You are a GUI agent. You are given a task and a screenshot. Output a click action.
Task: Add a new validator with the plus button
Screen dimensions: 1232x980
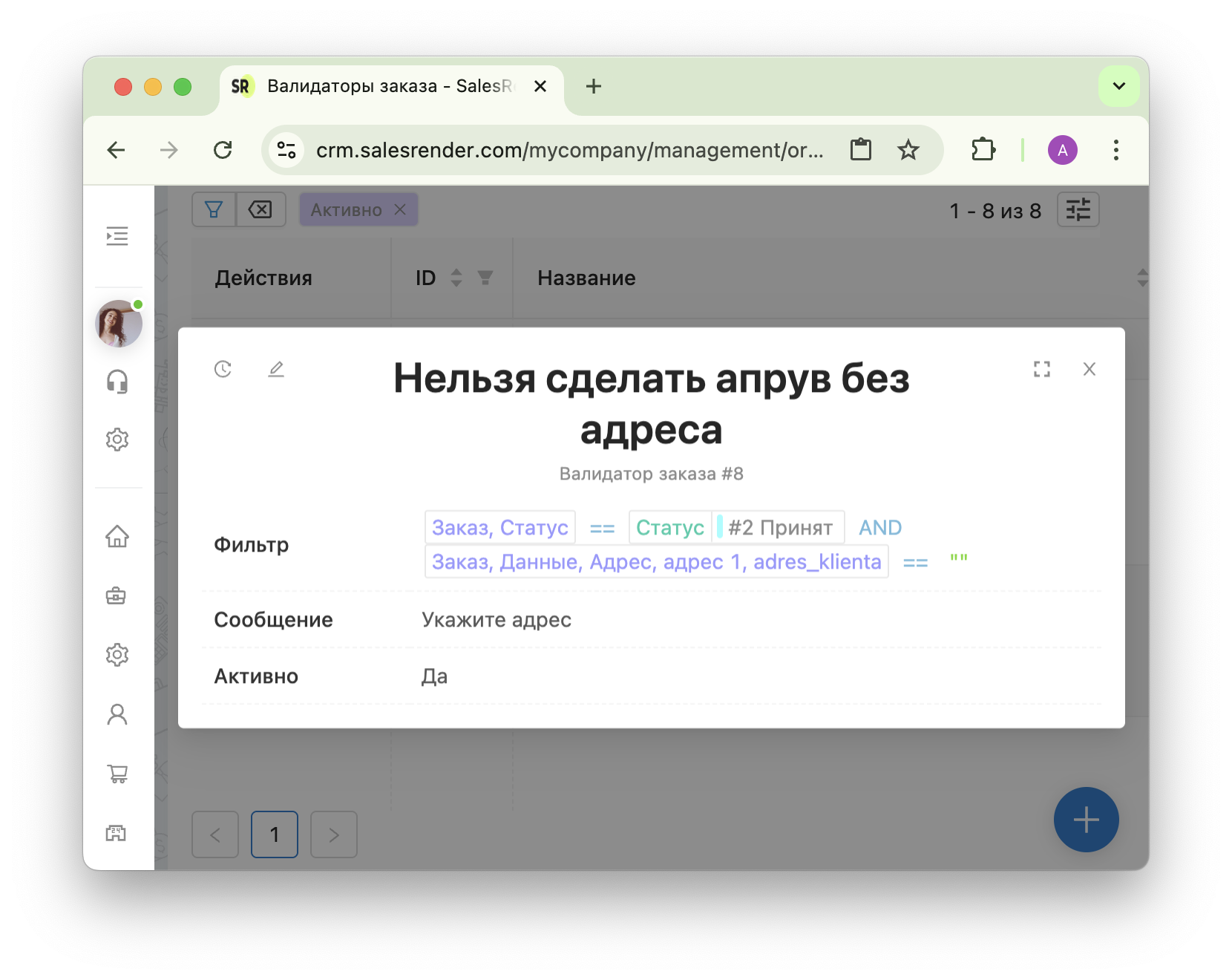1087,820
